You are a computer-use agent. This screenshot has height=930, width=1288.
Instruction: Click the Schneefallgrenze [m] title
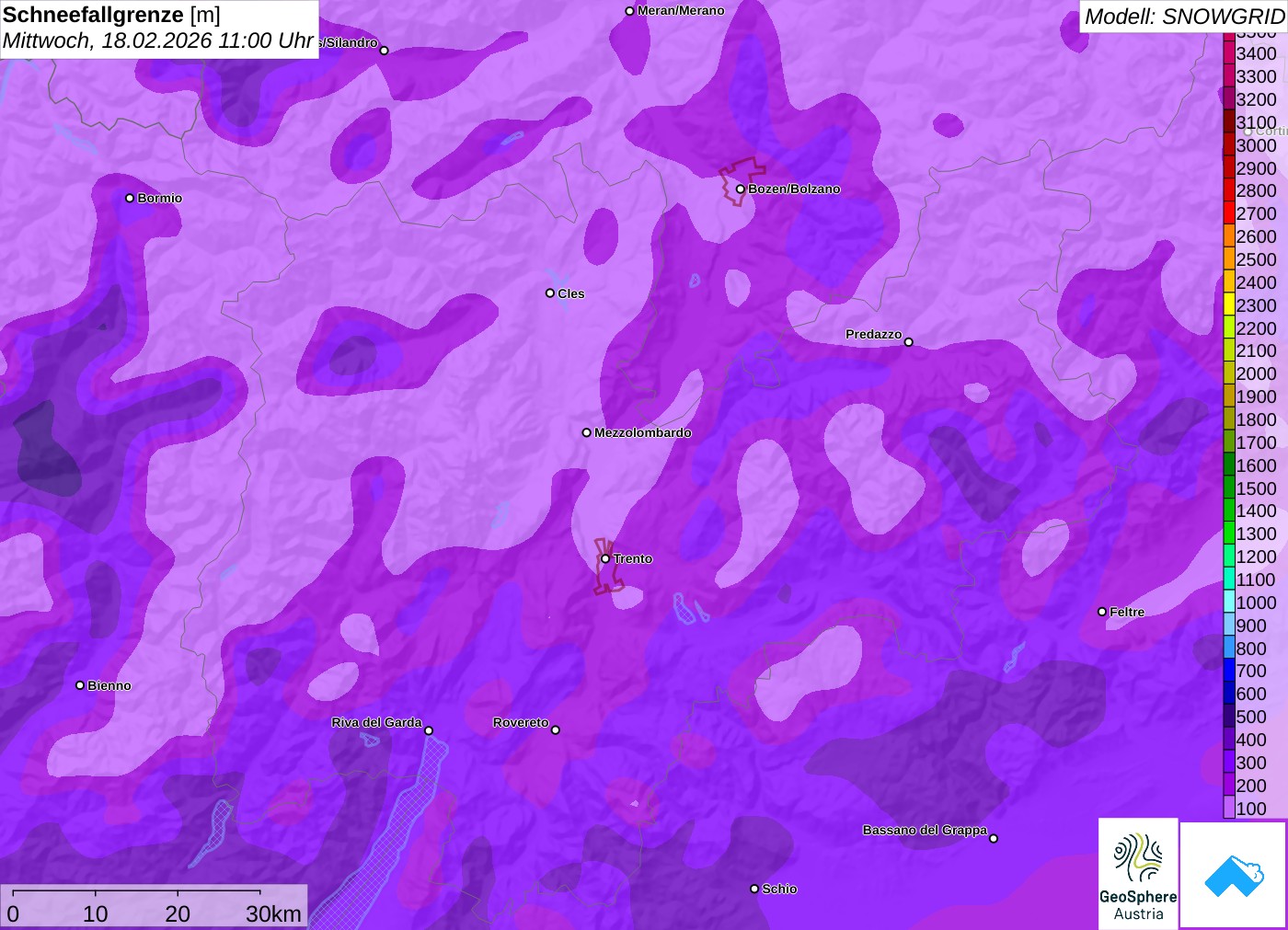[x=111, y=15]
